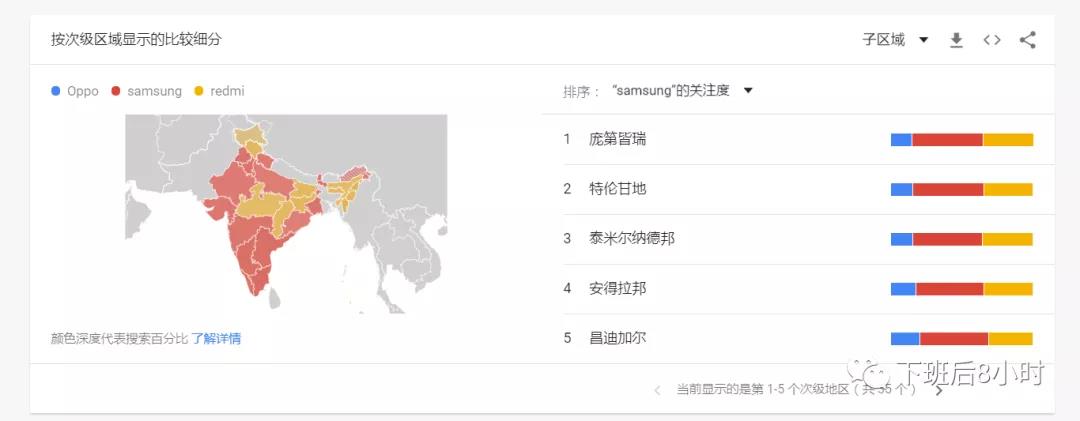
Task: Select the 庞第皆瑞 region row
Action: coord(618,139)
